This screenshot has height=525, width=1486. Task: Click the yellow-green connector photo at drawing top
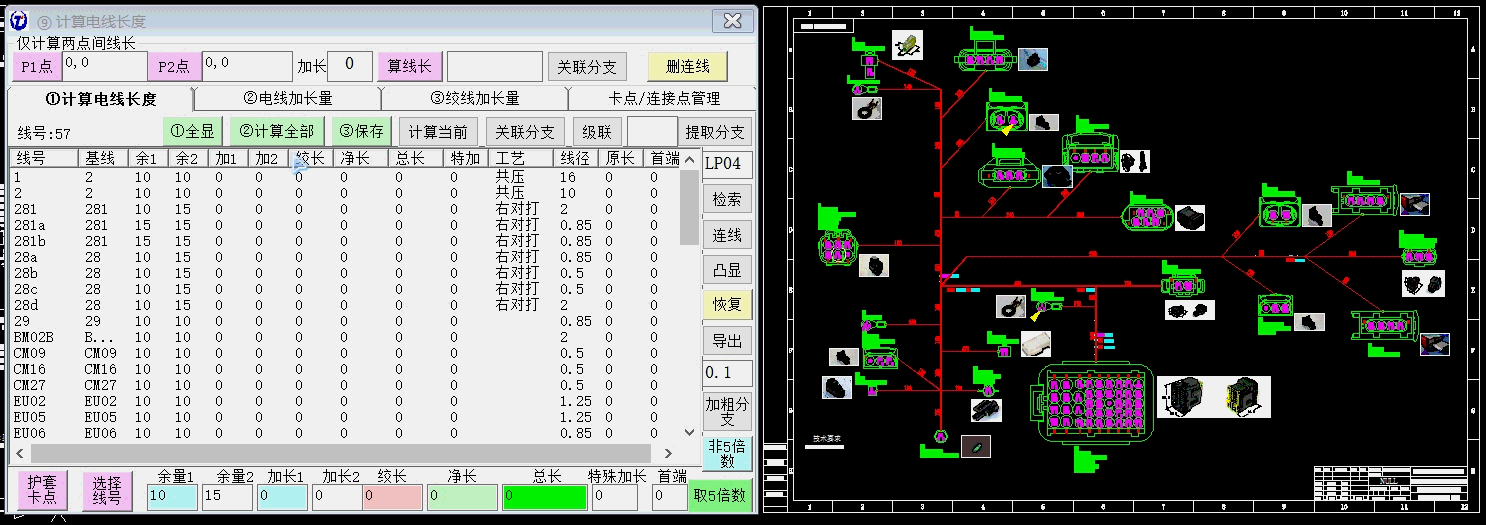[x=907, y=44]
